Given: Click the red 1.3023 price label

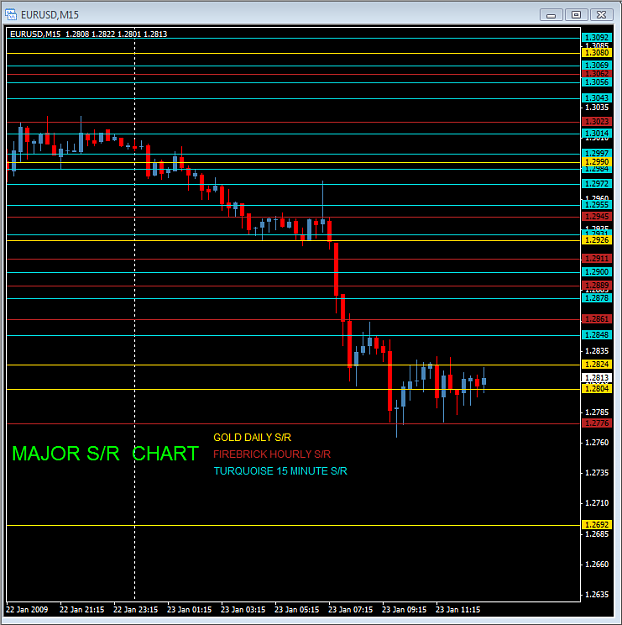Looking at the screenshot, I should pos(597,122).
